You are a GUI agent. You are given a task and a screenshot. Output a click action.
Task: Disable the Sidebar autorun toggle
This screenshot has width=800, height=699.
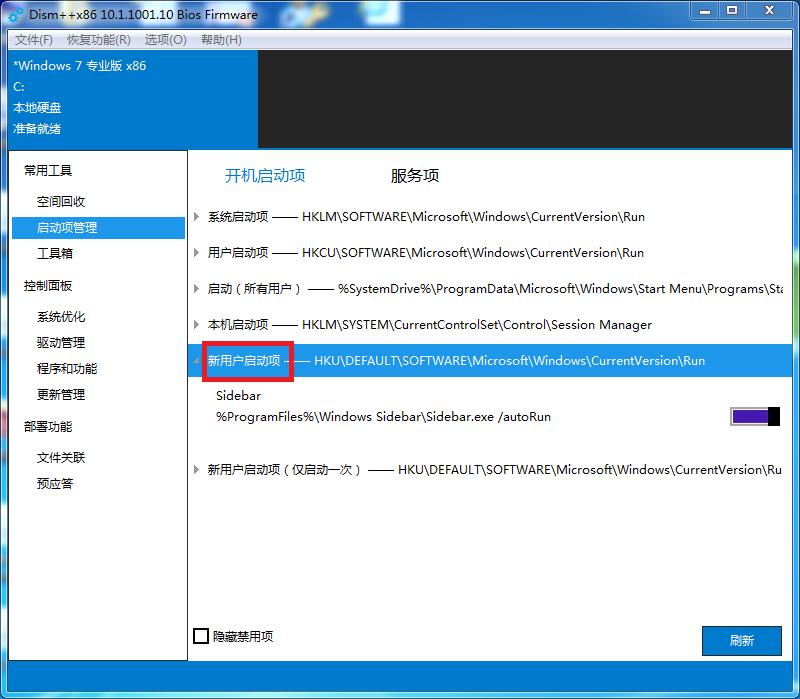pyautogui.click(x=755, y=416)
